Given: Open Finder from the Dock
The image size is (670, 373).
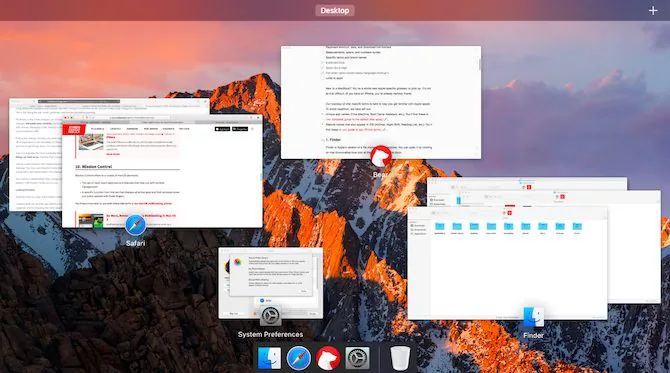Looking at the screenshot, I should [270, 358].
